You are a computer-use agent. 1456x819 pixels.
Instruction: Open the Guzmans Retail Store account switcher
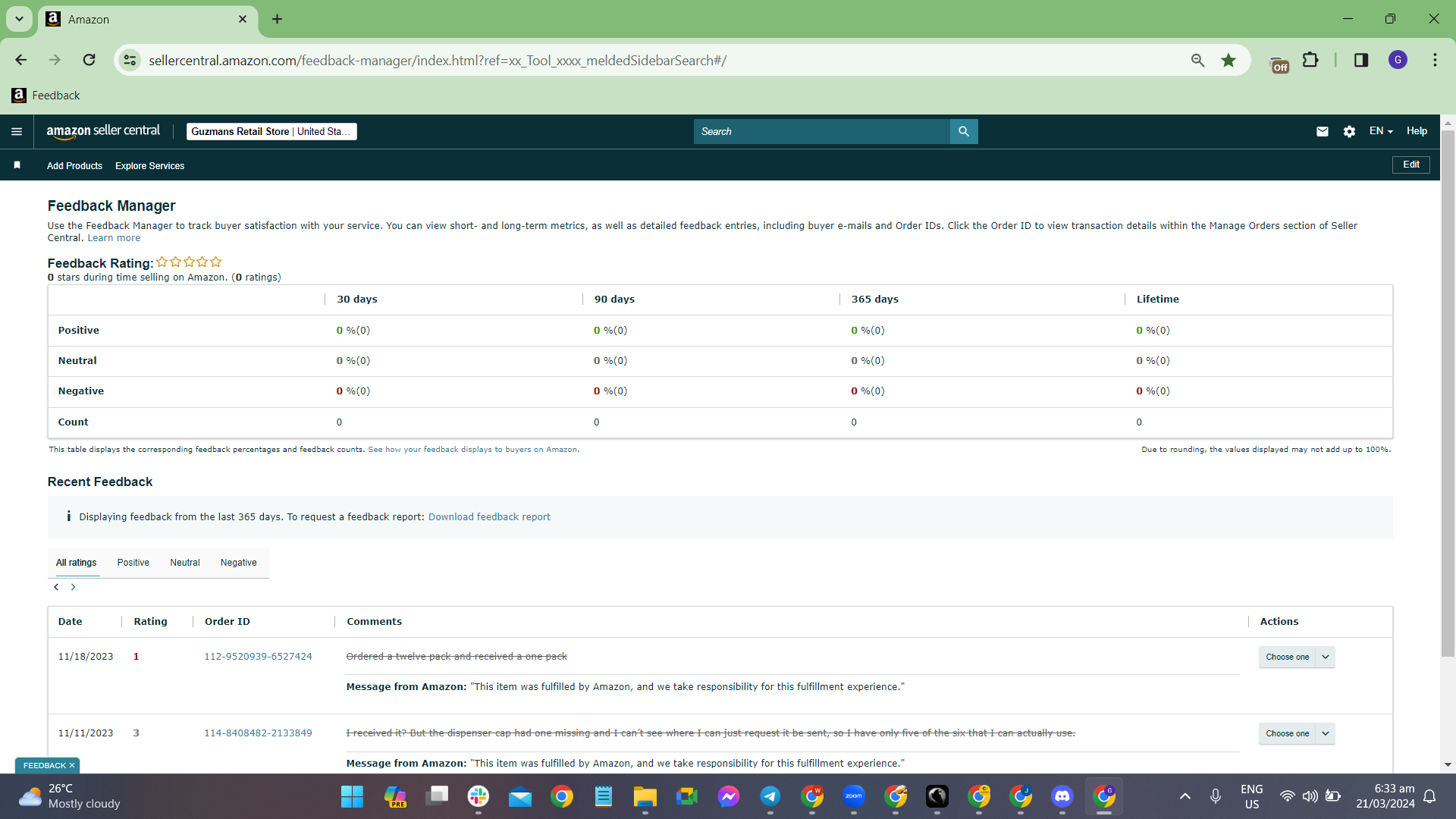point(271,131)
